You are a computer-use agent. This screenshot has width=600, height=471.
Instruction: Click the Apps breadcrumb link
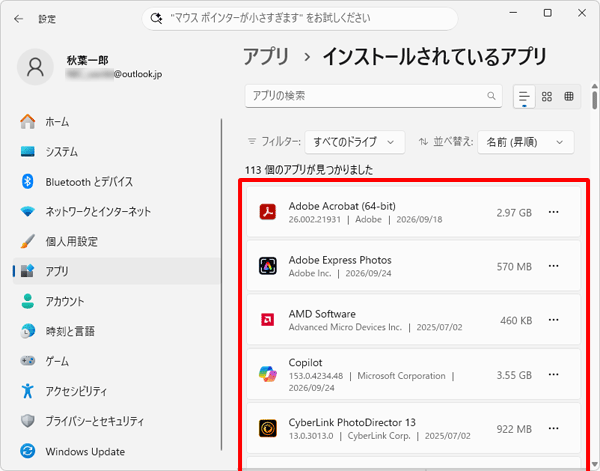266,57
